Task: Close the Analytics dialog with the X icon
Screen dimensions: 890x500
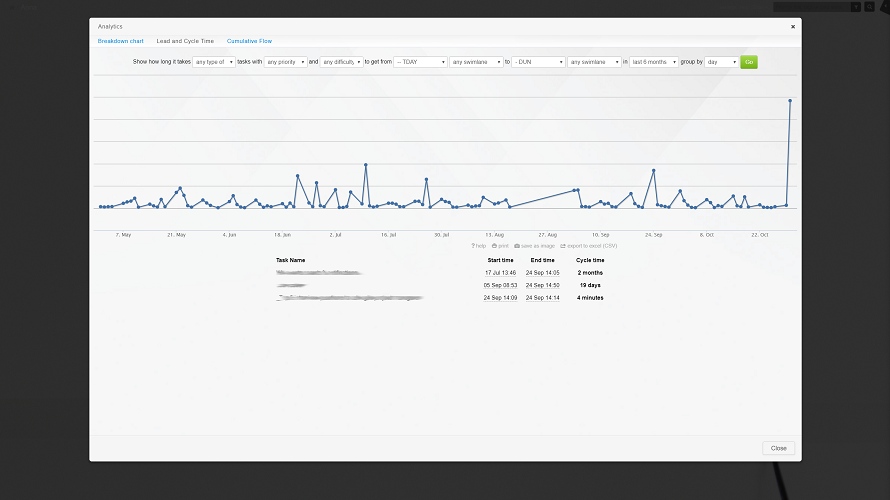Action: click(793, 27)
